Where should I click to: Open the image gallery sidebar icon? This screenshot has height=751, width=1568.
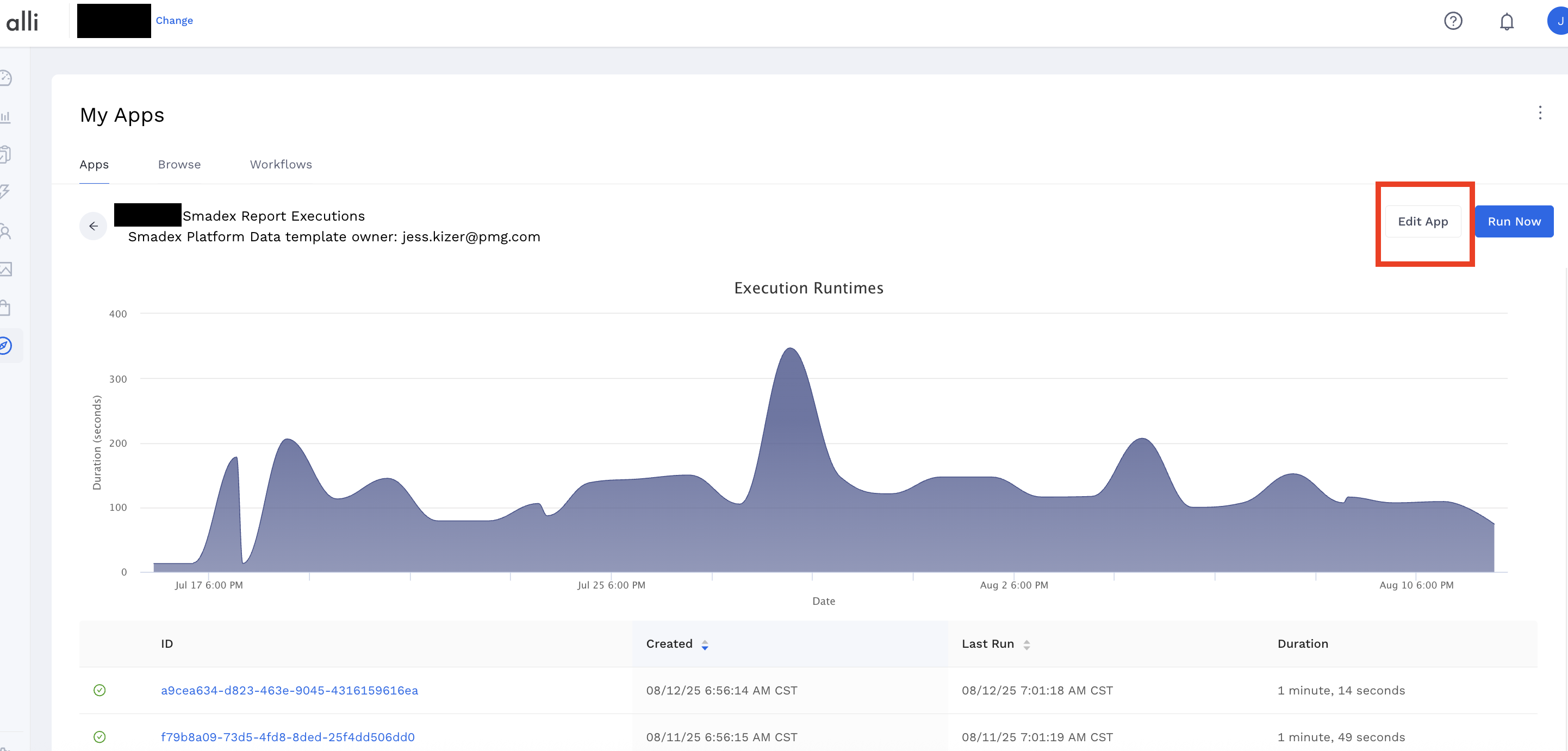5,269
